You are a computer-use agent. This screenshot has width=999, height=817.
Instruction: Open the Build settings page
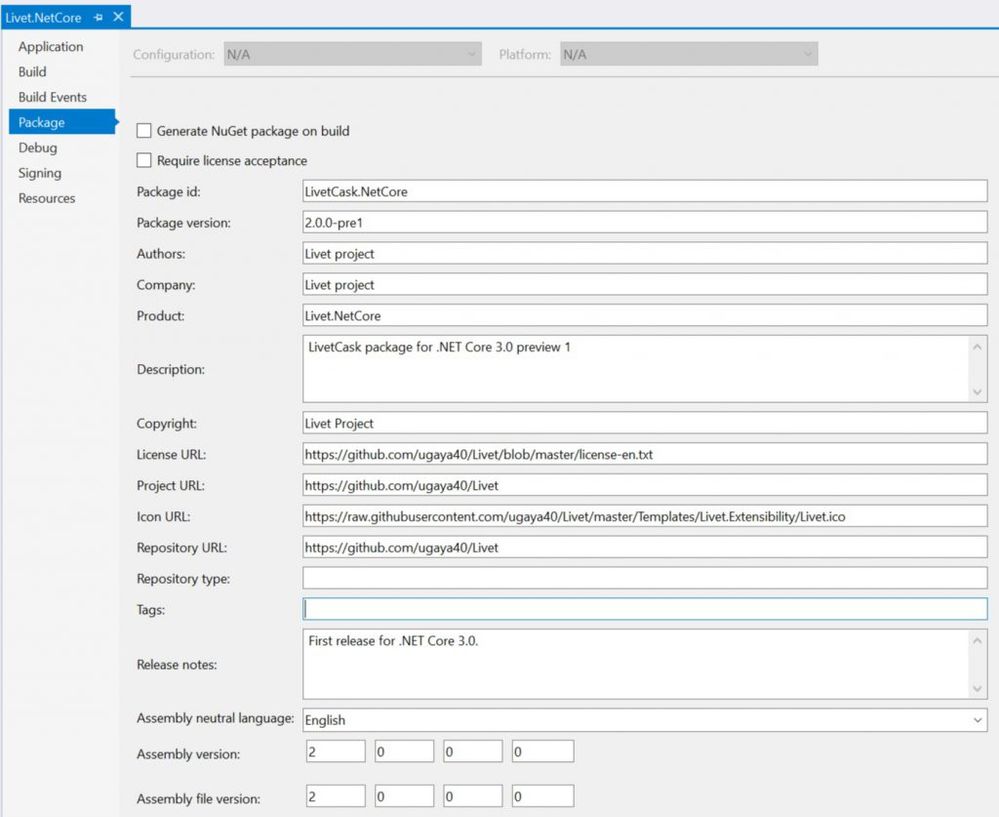[32, 71]
